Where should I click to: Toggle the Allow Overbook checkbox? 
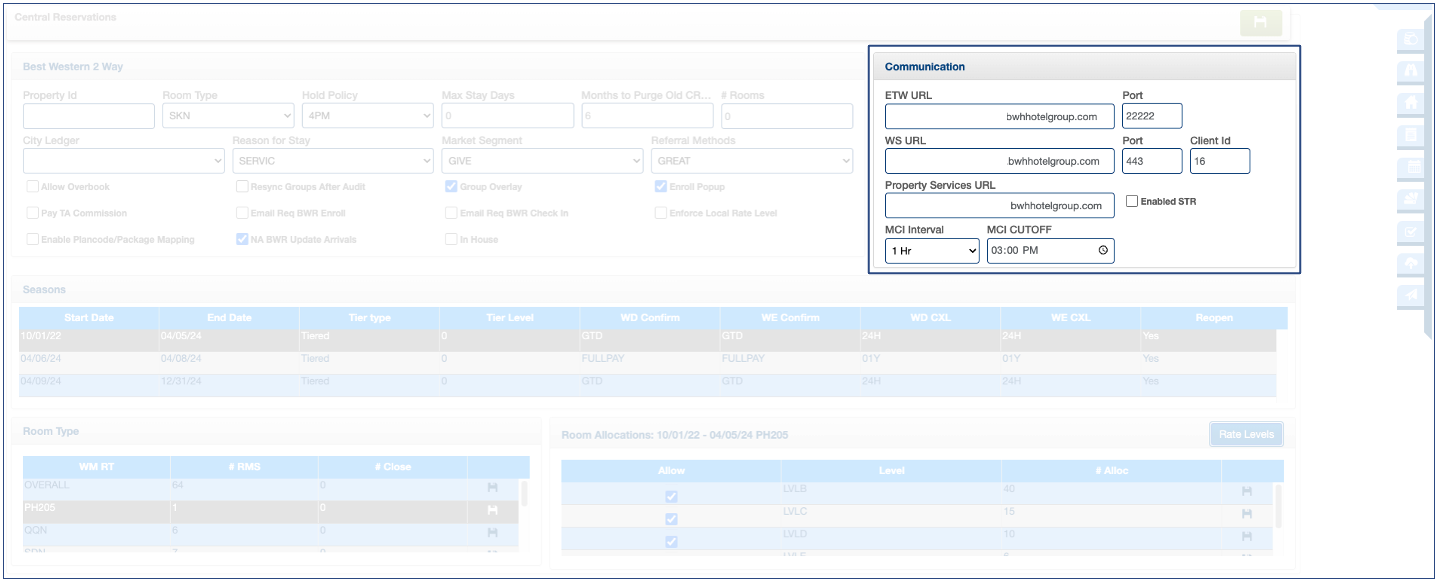33,187
